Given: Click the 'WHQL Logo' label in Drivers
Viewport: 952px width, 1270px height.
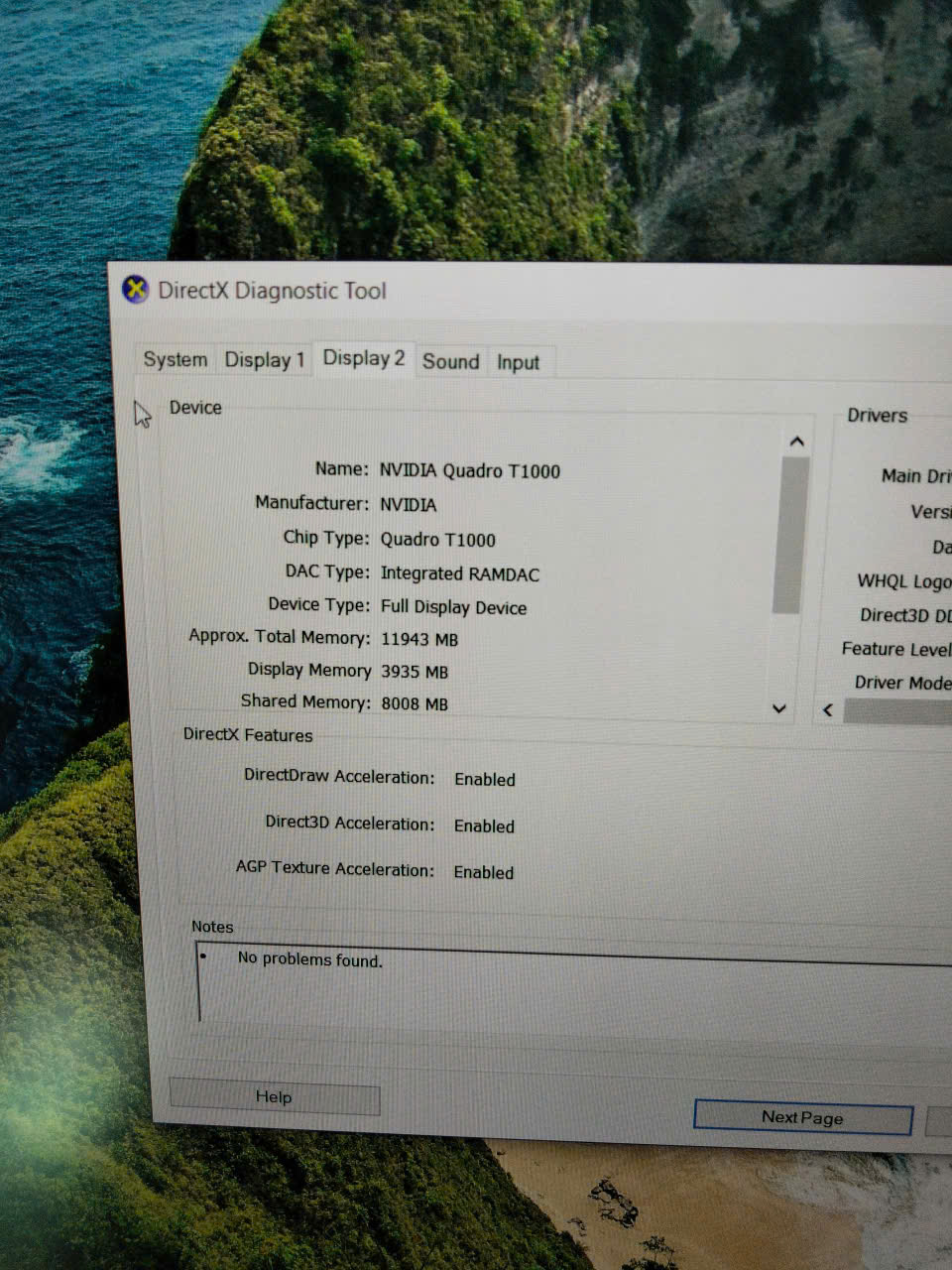Looking at the screenshot, I should 904,581.
